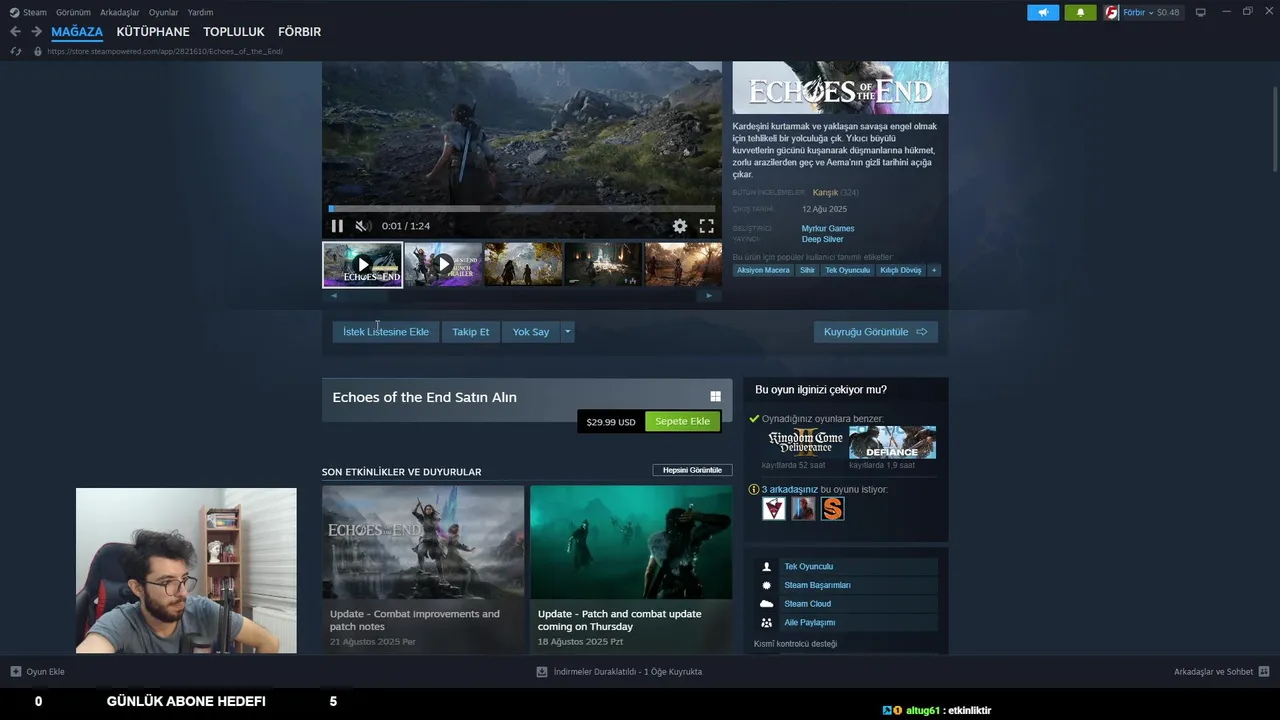Select the Launch Trailer thumbnail

443,264
